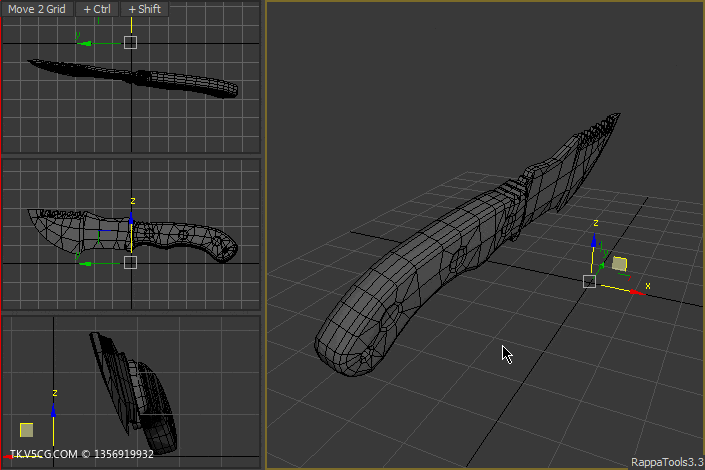Click the blue Z arrow in middle-left viewport
Screen dimensions: 705x470
tap(131, 218)
